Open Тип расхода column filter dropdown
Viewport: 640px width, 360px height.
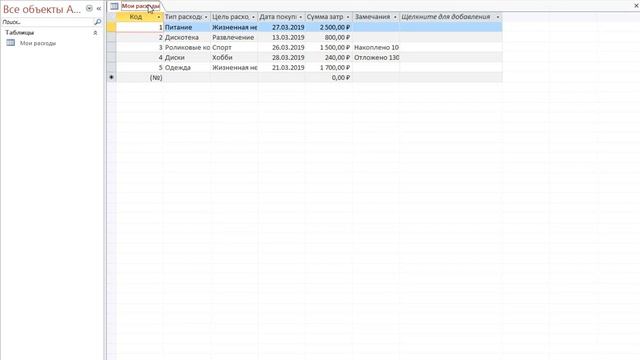[x=206, y=17]
